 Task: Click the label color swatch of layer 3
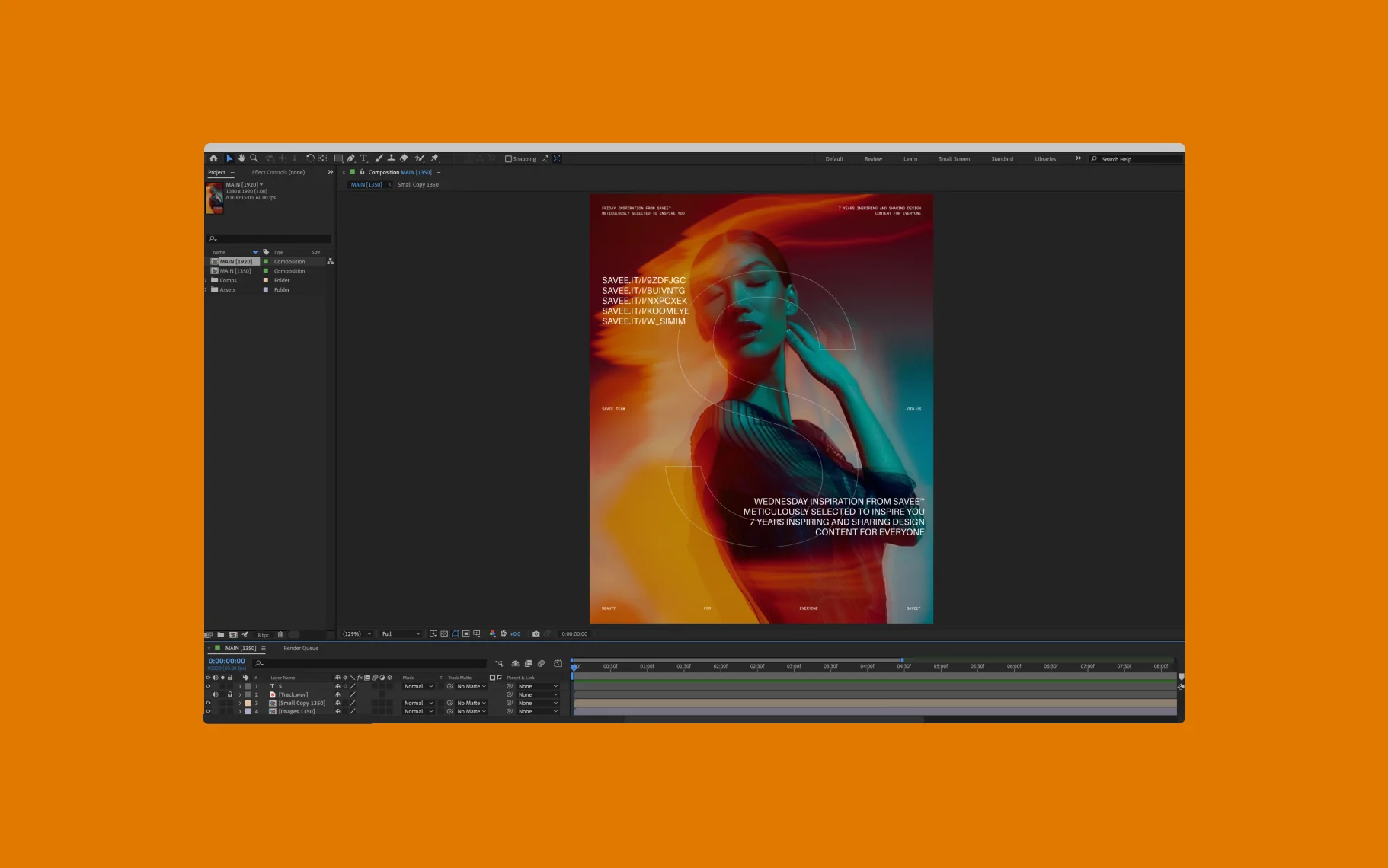[x=248, y=703]
